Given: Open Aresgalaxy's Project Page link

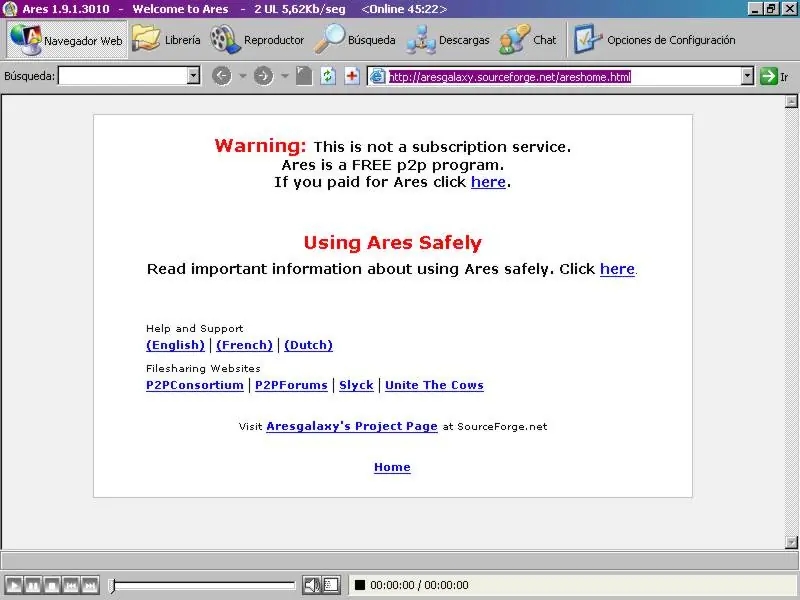Looking at the screenshot, I should tap(352, 426).
